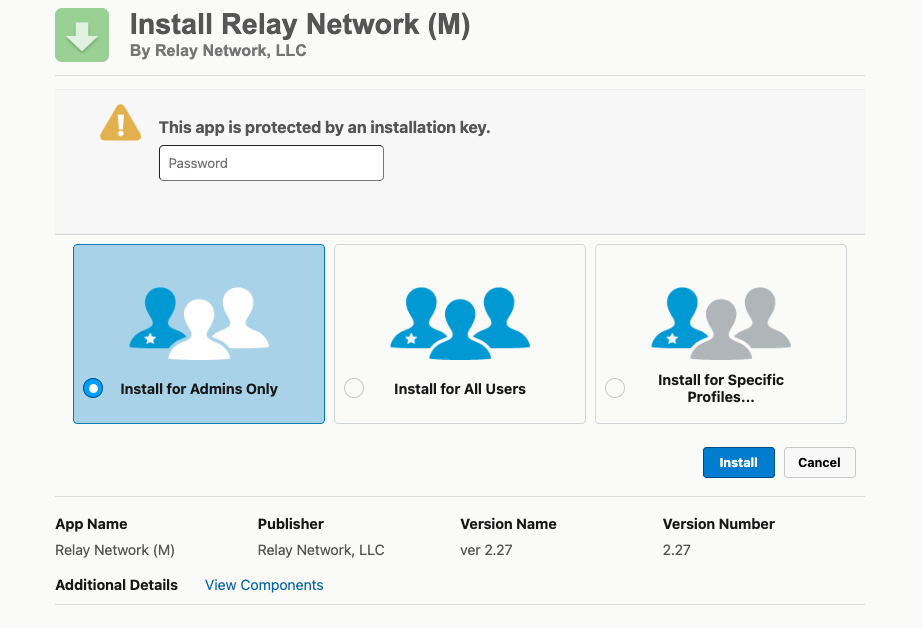
Task: Choose the Install for All Users radio button
Action: (x=354, y=389)
